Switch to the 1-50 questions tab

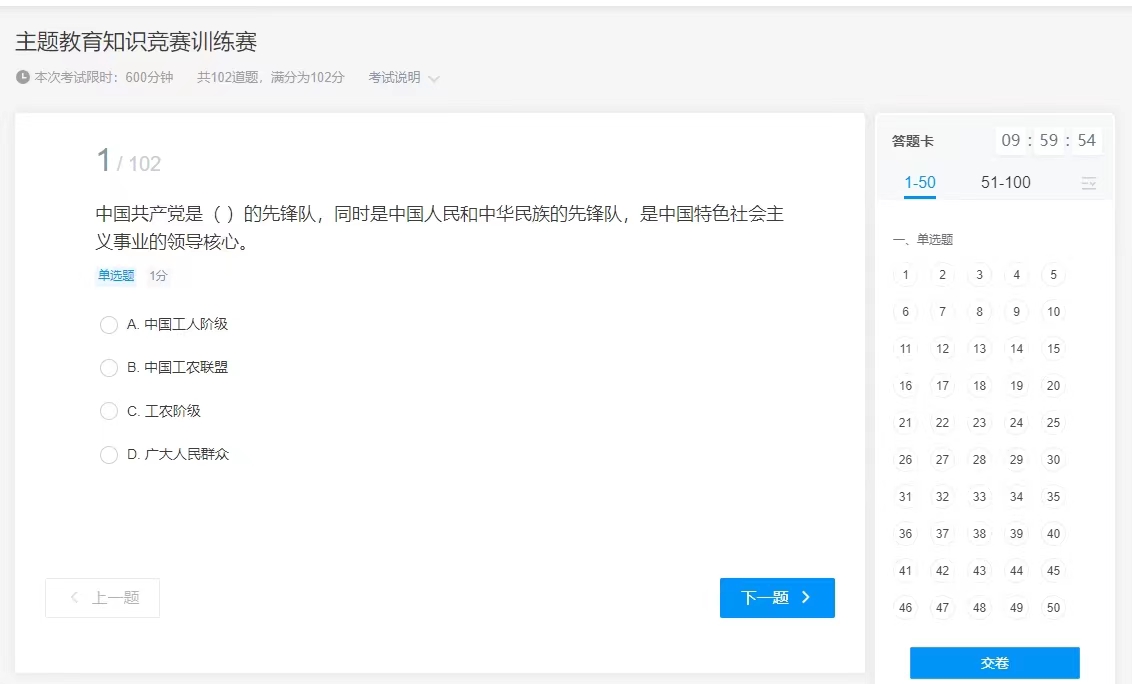920,183
